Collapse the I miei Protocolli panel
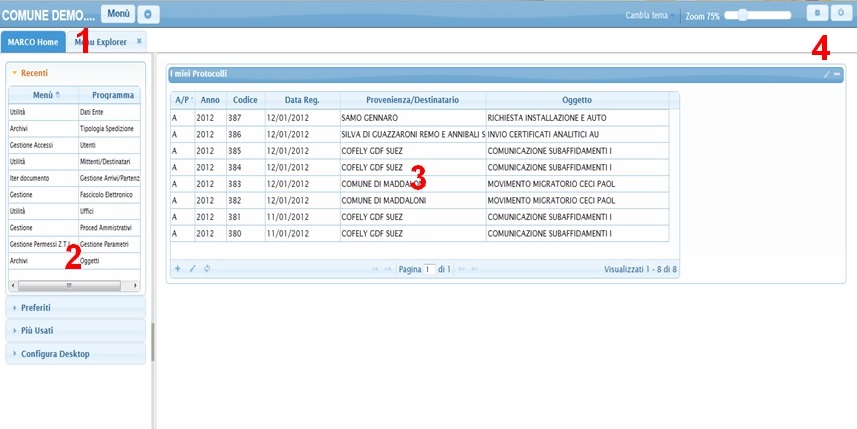This screenshot has width=857, height=429. pyautogui.click(x=837, y=75)
